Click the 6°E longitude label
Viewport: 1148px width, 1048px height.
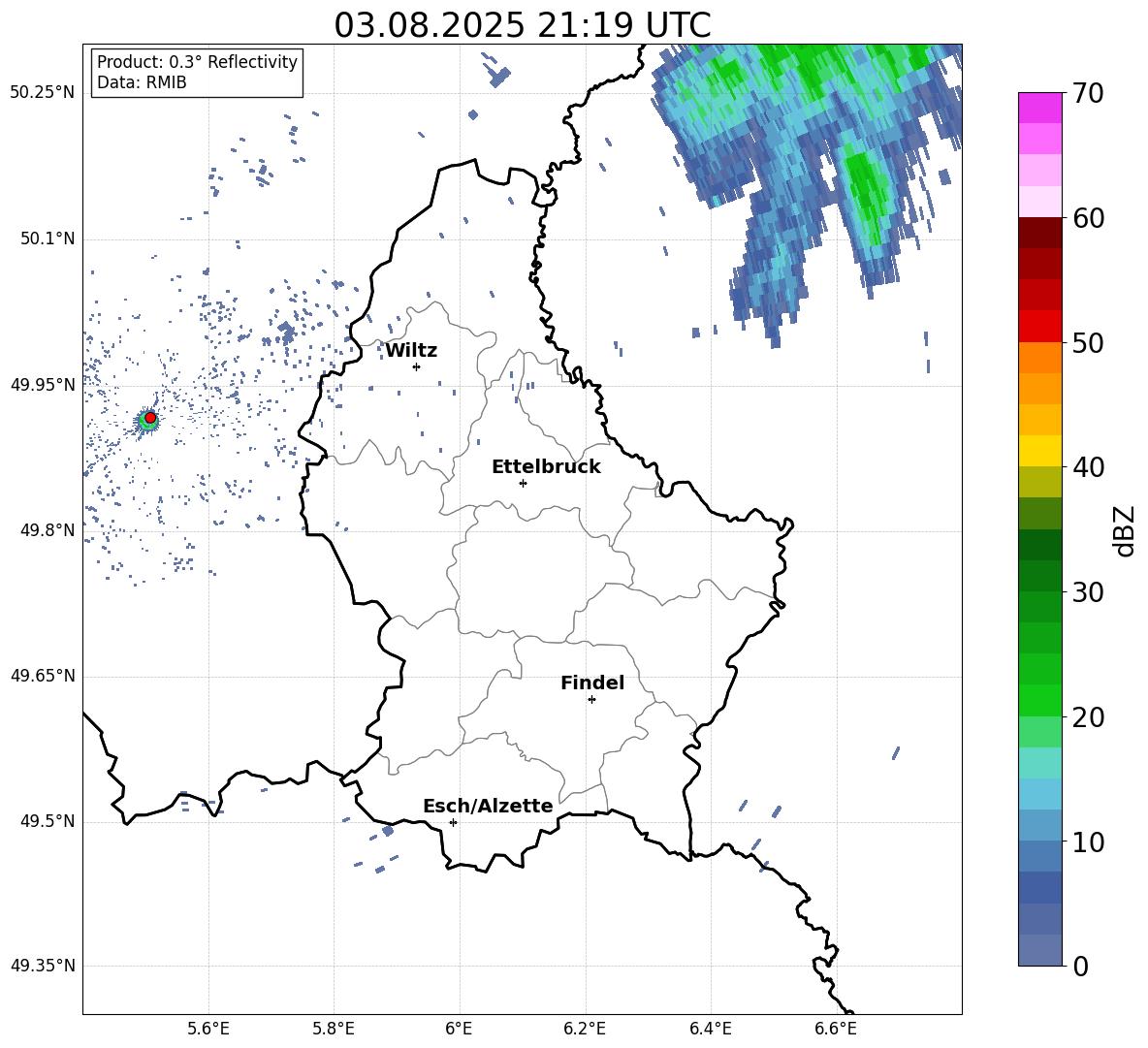coord(459,1029)
